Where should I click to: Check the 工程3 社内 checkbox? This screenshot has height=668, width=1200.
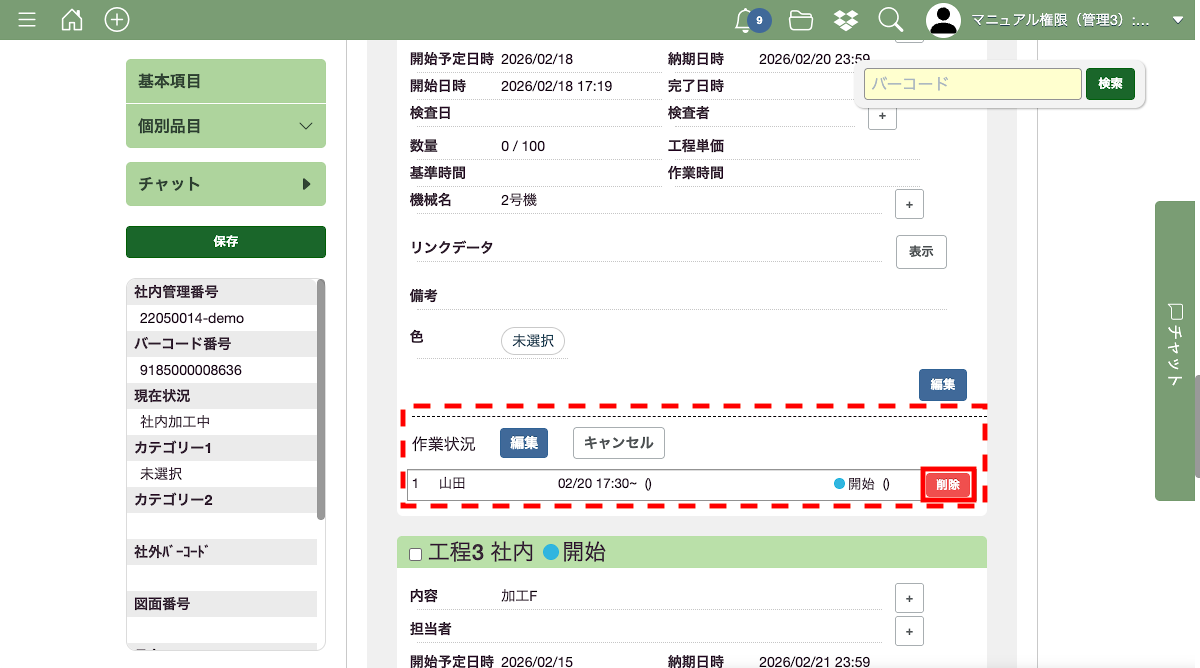coord(416,554)
